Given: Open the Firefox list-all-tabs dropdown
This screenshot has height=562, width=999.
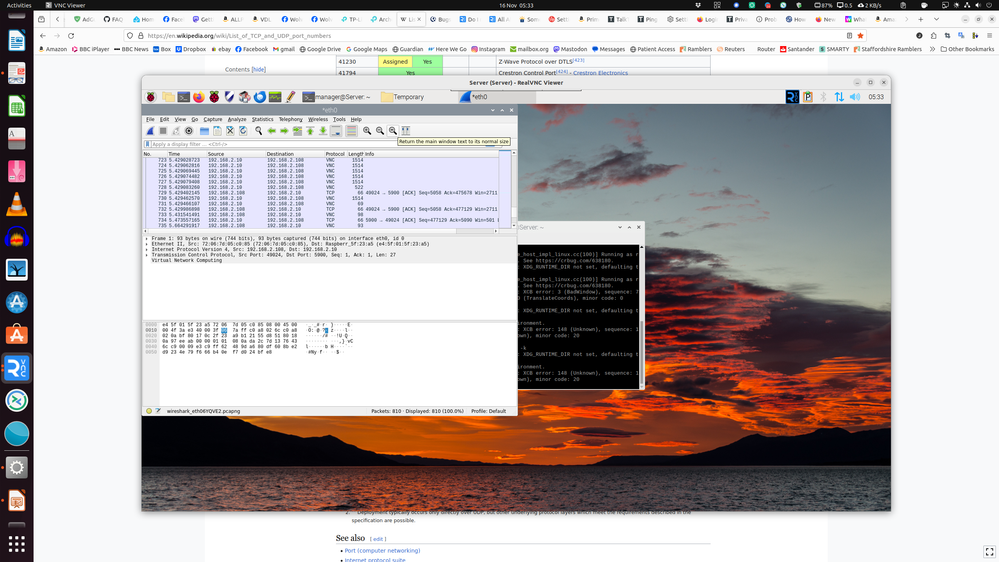Looking at the screenshot, I should click(936, 19).
